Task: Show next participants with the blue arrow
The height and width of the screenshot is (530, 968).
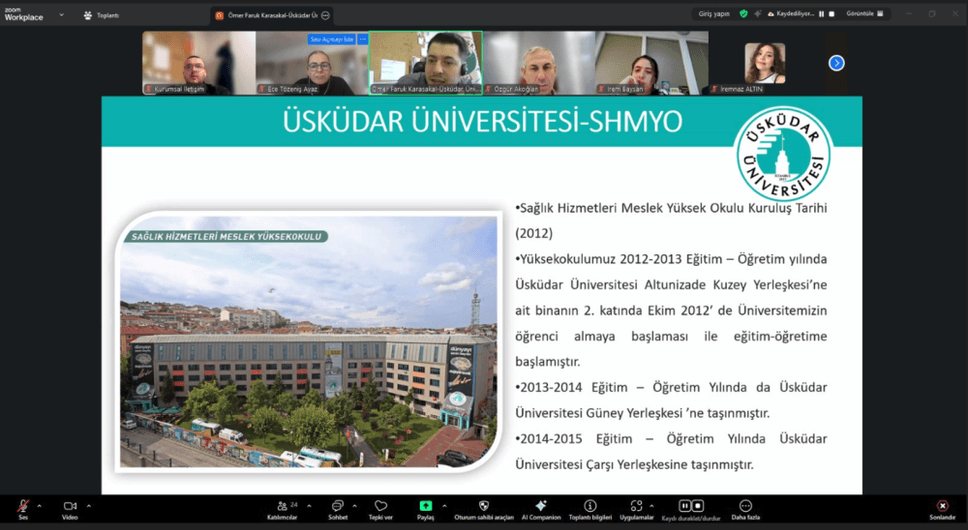Action: (x=837, y=63)
